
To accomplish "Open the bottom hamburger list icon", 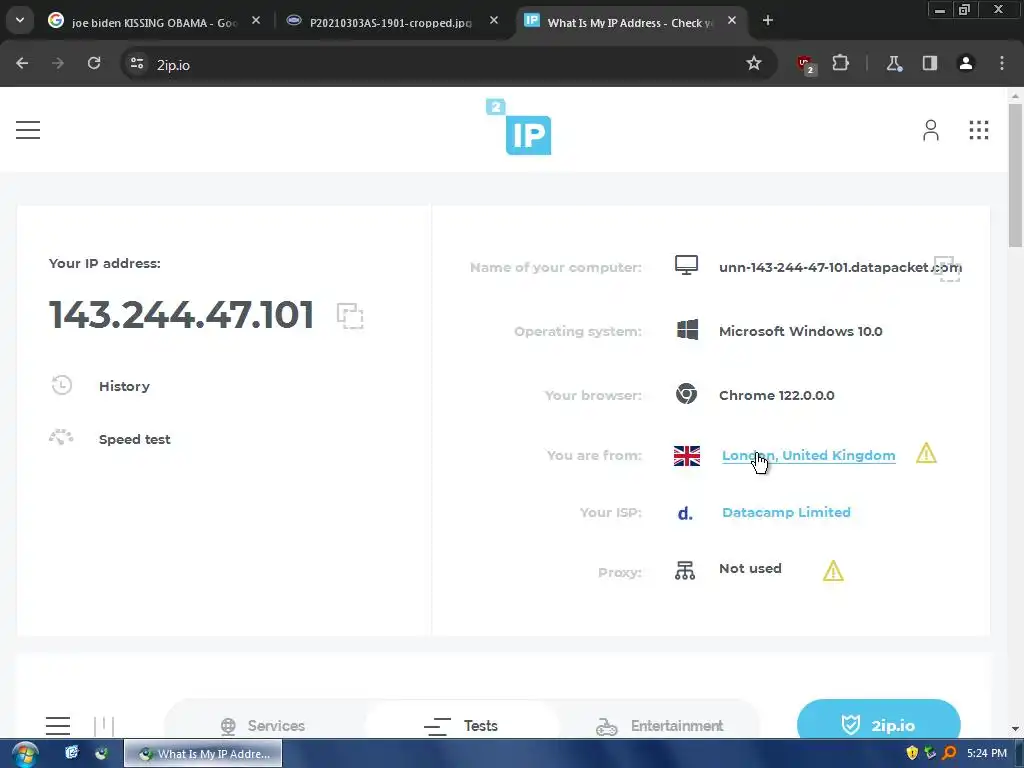I will pyautogui.click(x=58, y=726).
